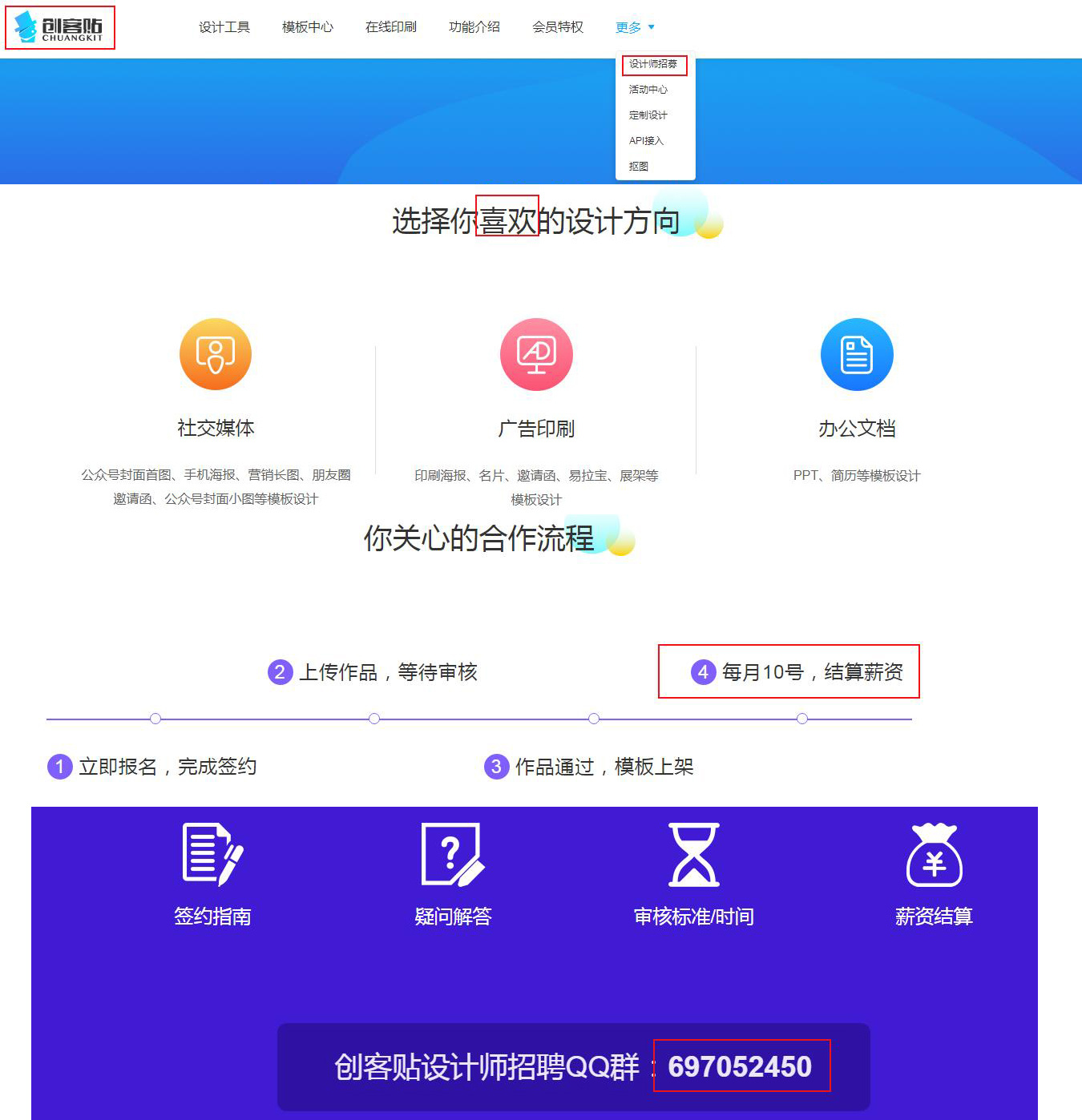Click the 设计工具 navigation link
Viewport: 1082px width, 1120px height.
224,26
